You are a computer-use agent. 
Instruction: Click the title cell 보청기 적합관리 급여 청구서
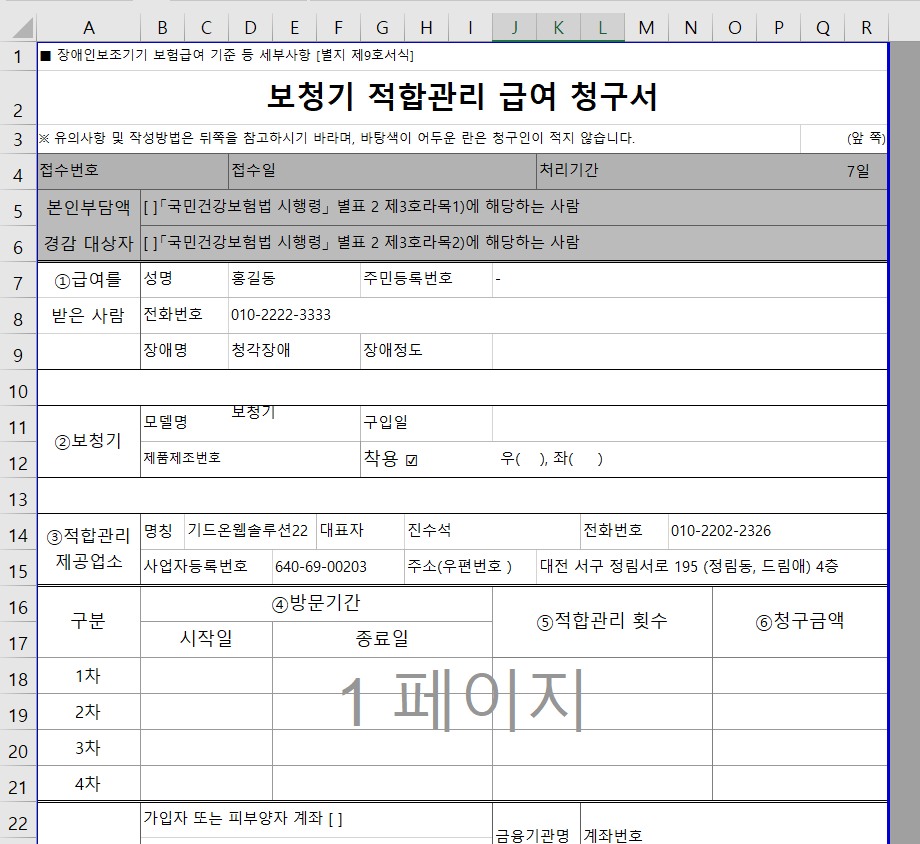(x=462, y=97)
